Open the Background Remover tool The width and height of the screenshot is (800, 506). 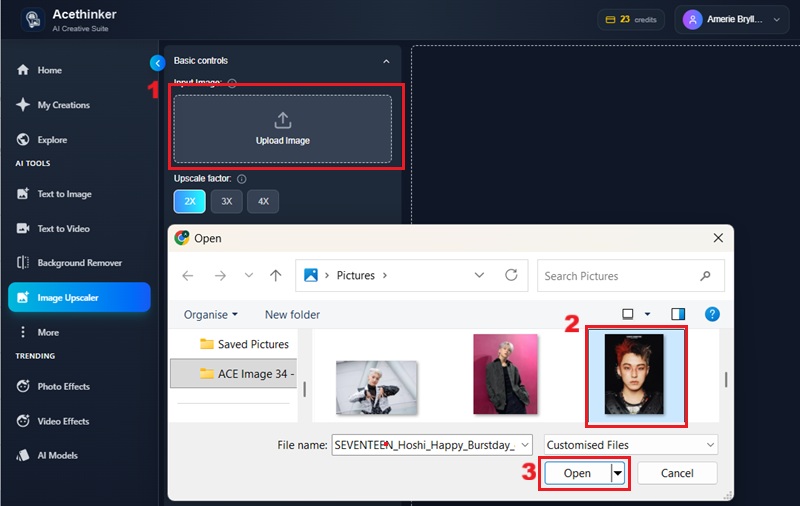pyautogui.click(x=69, y=263)
